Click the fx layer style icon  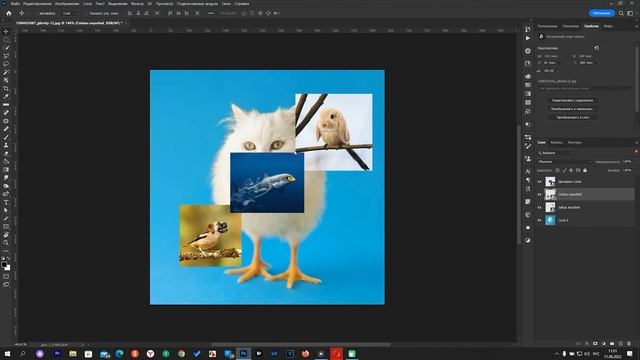click(587, 344)
